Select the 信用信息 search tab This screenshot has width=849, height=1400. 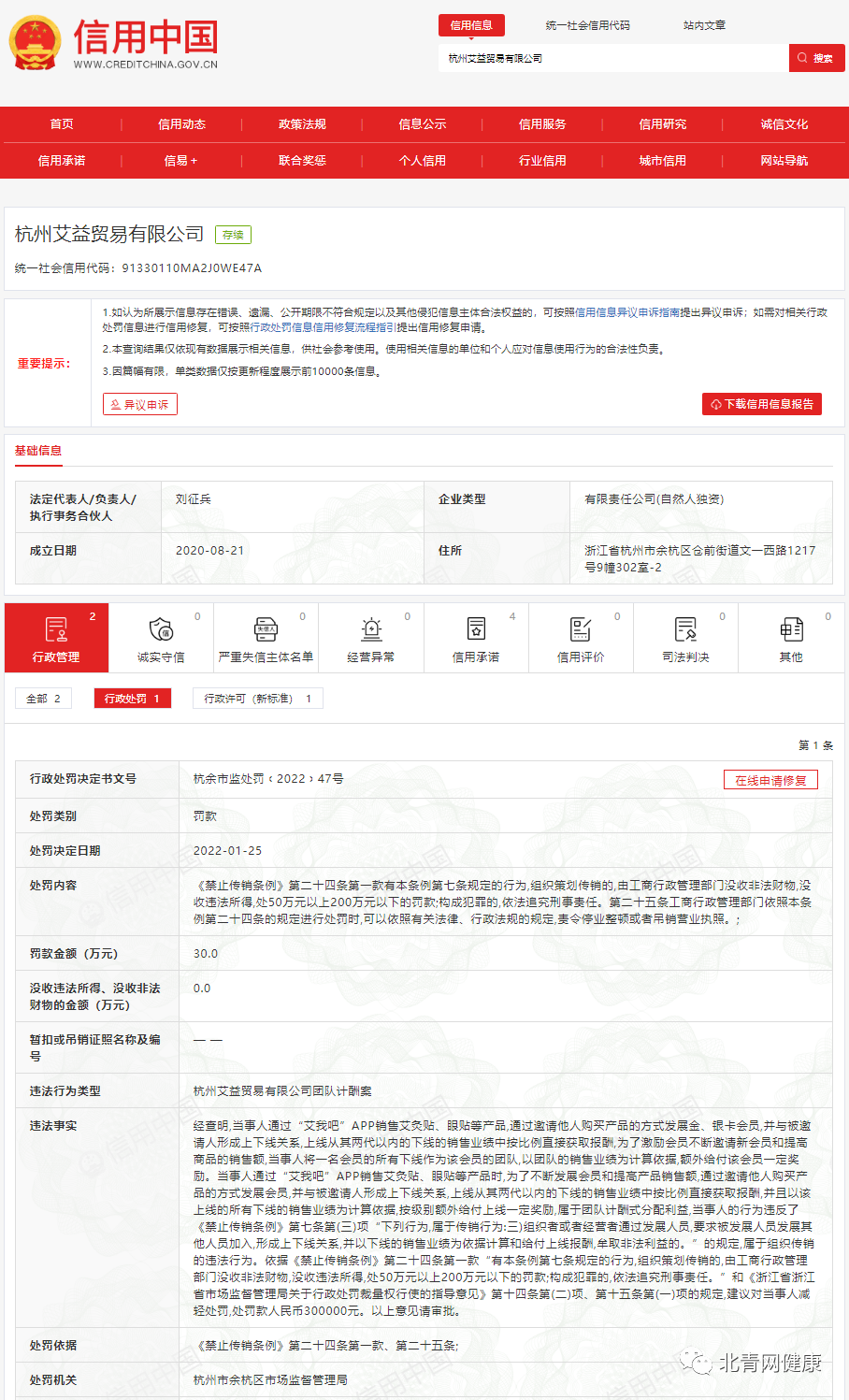tap(471, 25)
